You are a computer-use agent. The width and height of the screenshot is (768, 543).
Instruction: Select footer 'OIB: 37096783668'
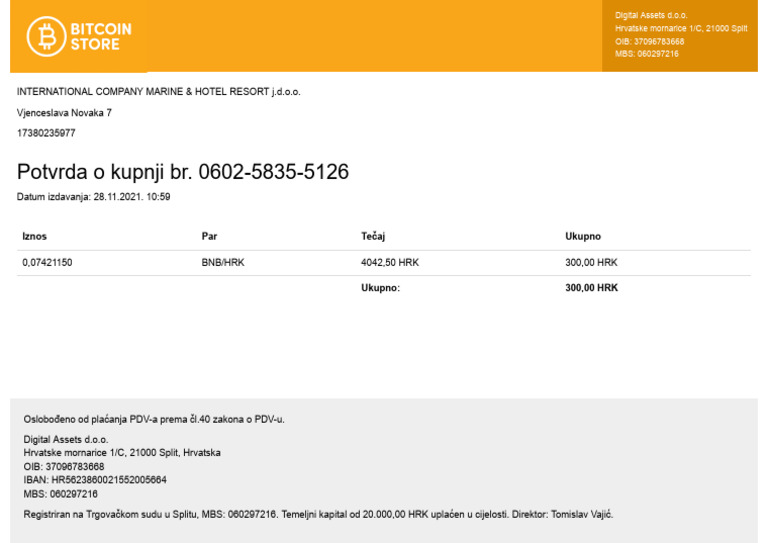[x=64, y=467]
